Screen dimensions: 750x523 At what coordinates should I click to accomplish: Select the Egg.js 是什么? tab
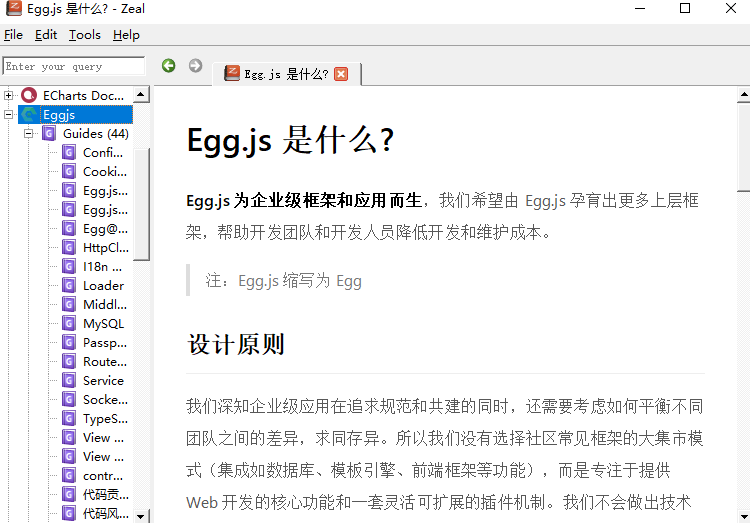coord(286,74)
